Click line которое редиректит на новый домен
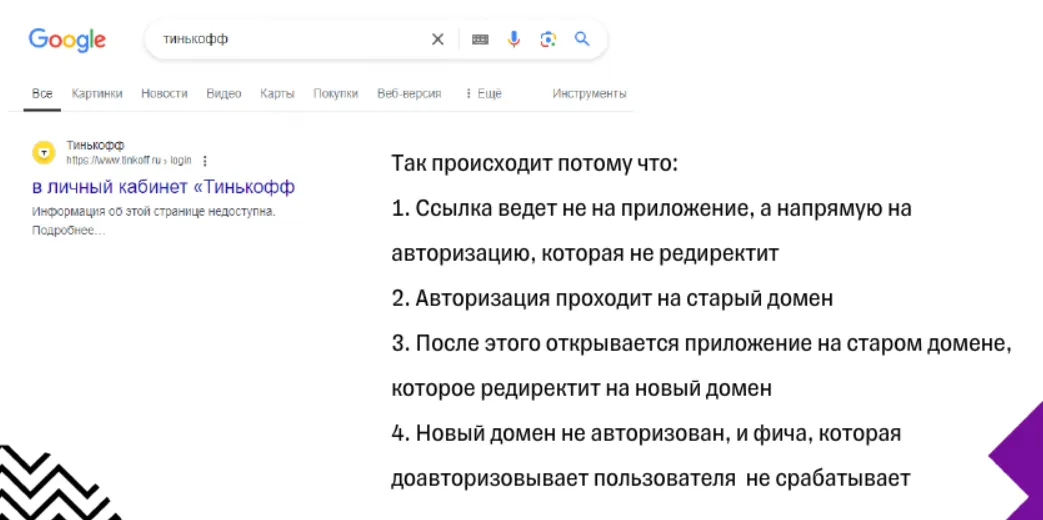This screenshot has width=1043, height=520. click(x=581, y=388)
